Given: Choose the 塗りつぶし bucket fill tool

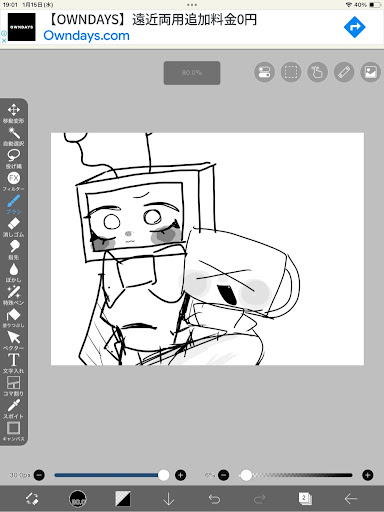Looking at the screenshot, I should click(14, 318).
